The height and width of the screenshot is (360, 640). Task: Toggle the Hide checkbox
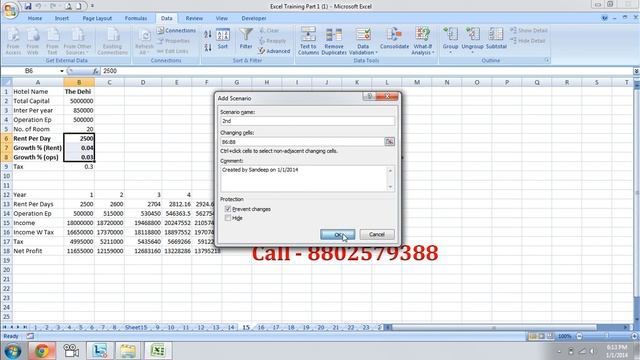coord(228,218)
